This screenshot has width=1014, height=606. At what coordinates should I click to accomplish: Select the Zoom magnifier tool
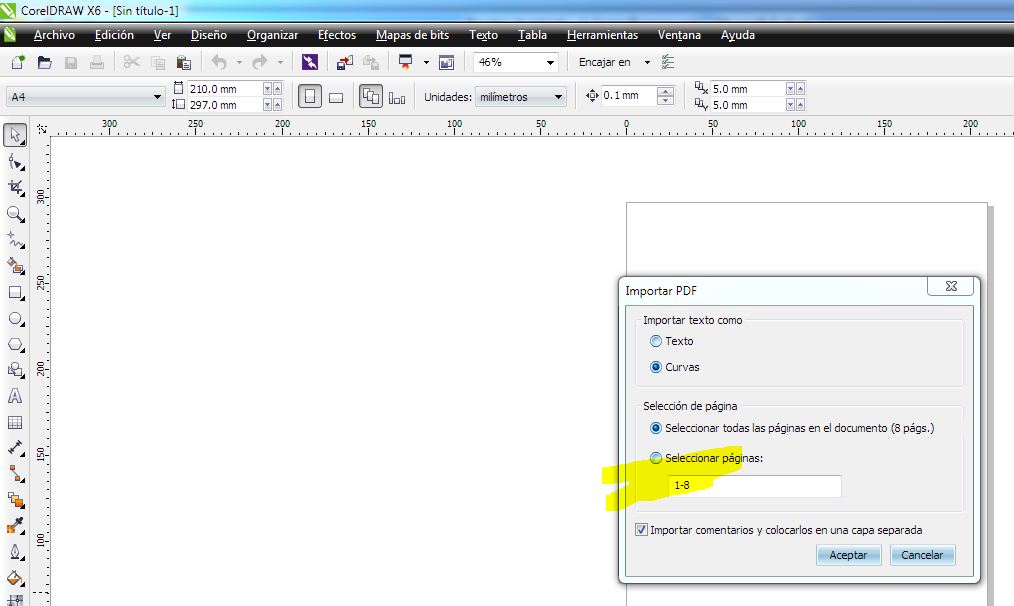[x=16, y=214]
